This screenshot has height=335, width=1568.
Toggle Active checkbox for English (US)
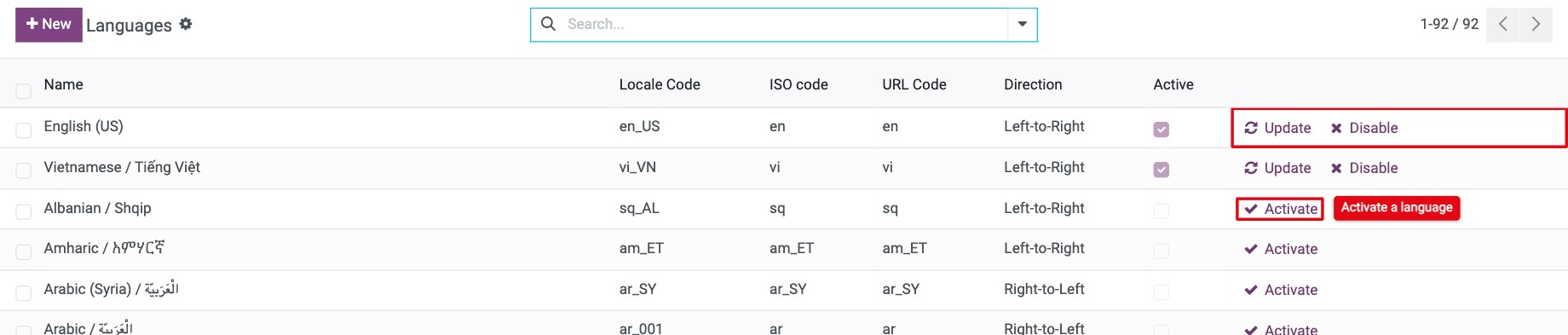pyautogui.click(x=1161, y=130)
